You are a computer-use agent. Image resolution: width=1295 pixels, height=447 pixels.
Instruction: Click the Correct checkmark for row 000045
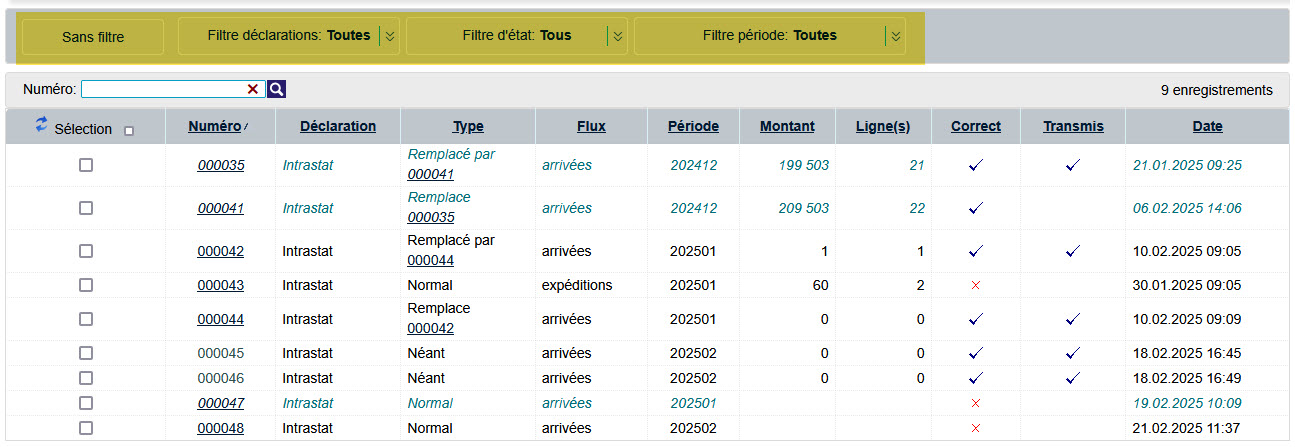click(x=976, y=353)
